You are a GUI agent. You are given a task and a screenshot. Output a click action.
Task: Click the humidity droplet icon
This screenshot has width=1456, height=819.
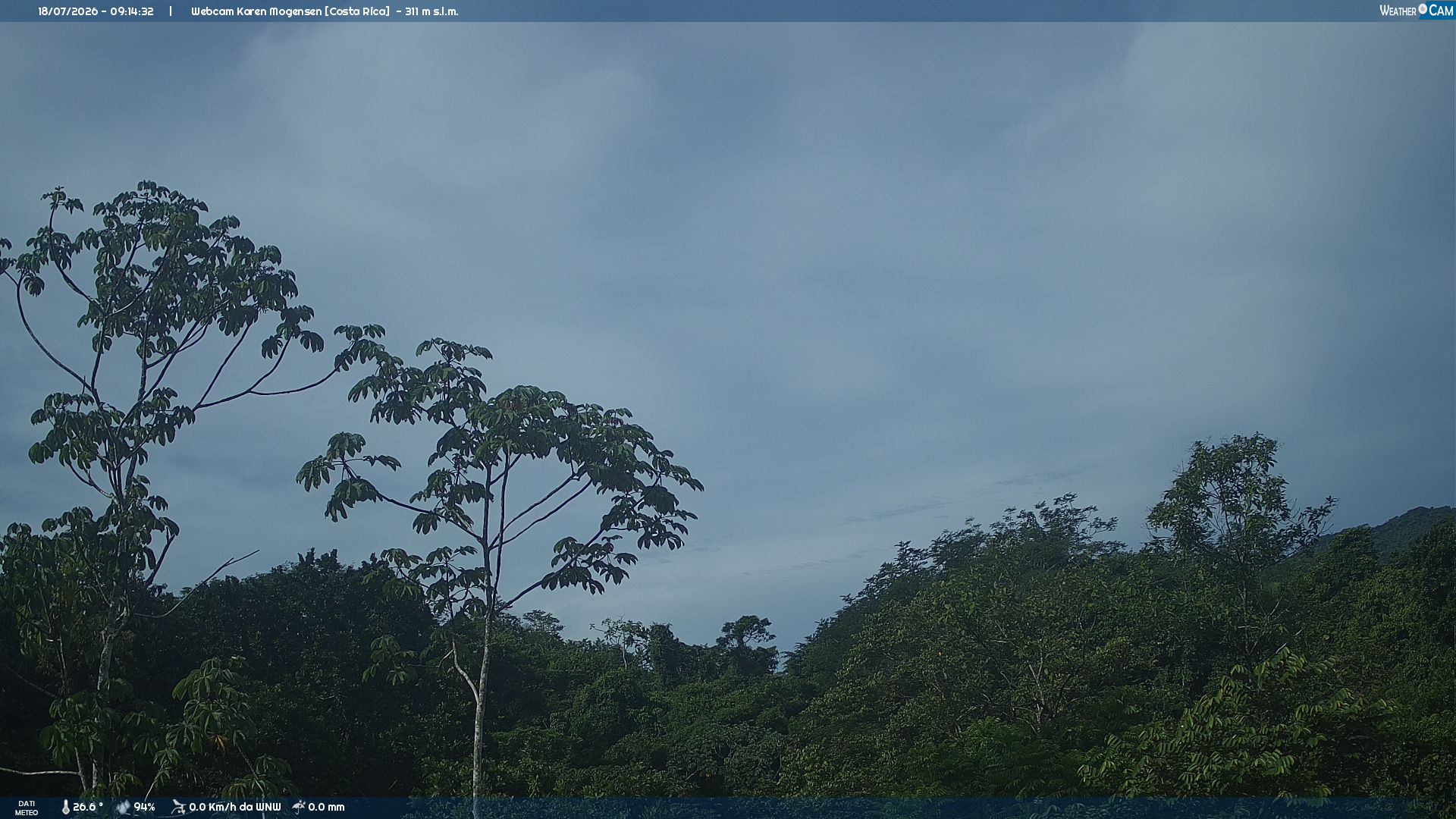[x=123, y=808]
